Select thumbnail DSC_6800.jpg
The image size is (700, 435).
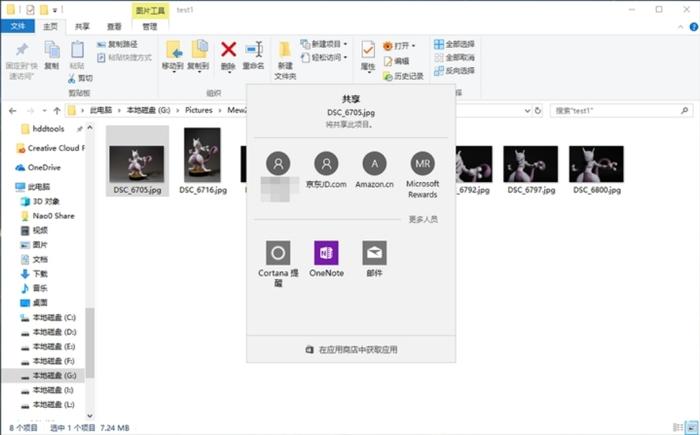coord(596,170)
